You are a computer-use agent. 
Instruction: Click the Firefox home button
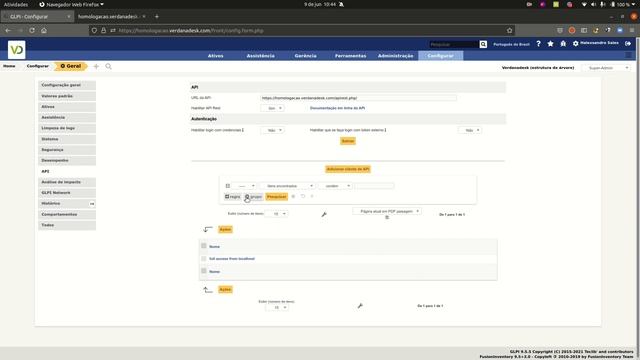[x=44, y=30]
